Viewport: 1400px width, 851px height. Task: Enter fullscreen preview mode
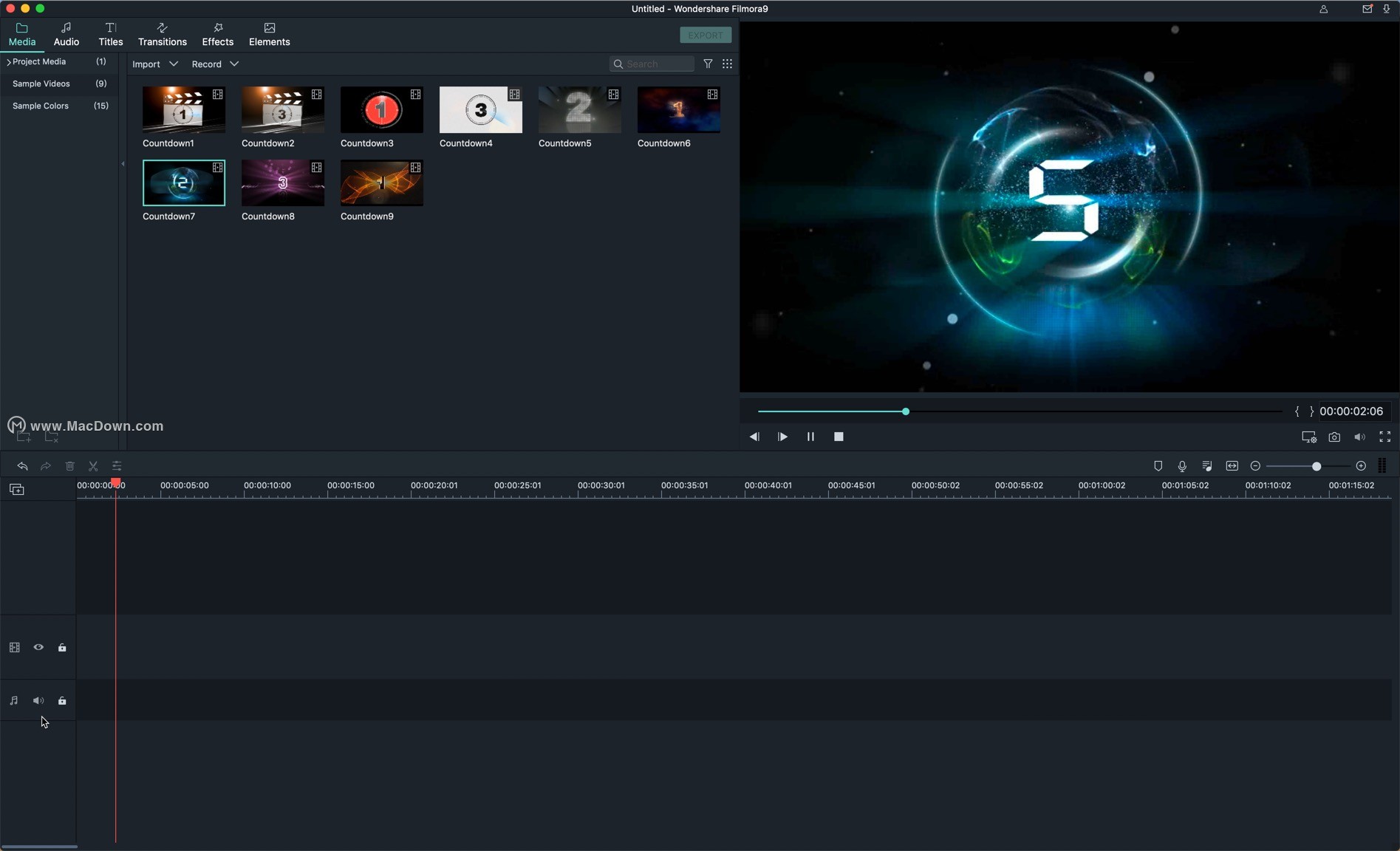tap(1384, 437)
